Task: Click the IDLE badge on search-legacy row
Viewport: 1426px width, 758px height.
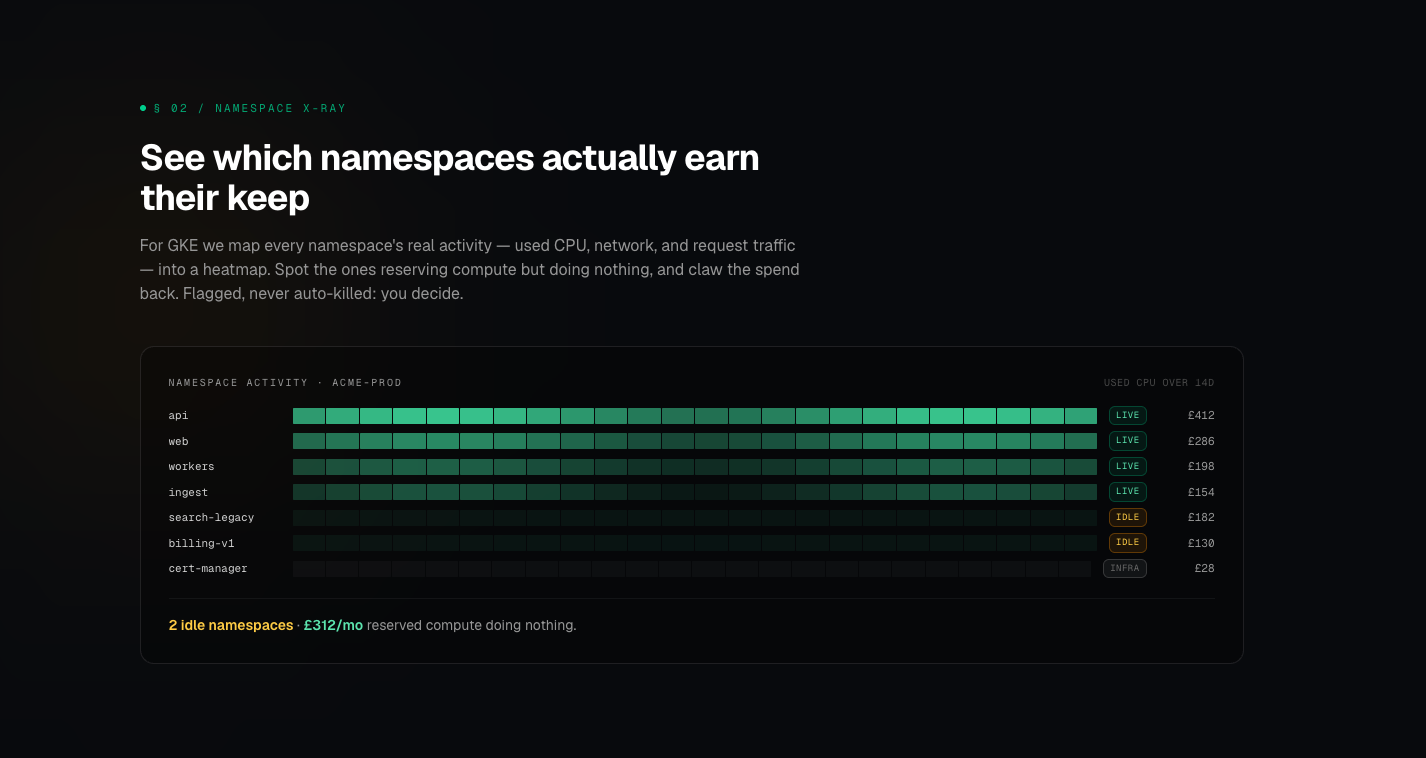Action: 1127,517
